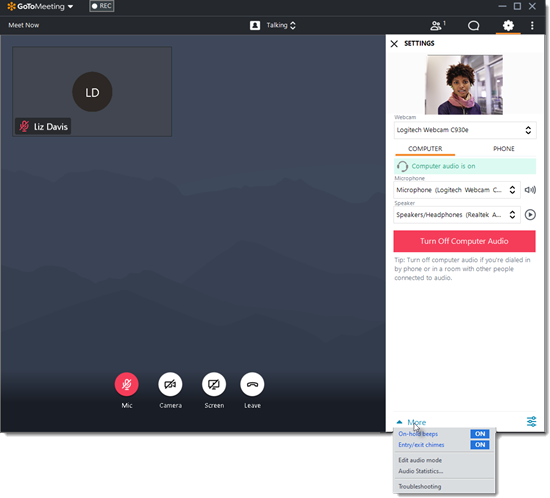This screenshot has height=498, width=550.
Task: Click Turn Off Computer Audio button
Action: (x=464, y=241)
